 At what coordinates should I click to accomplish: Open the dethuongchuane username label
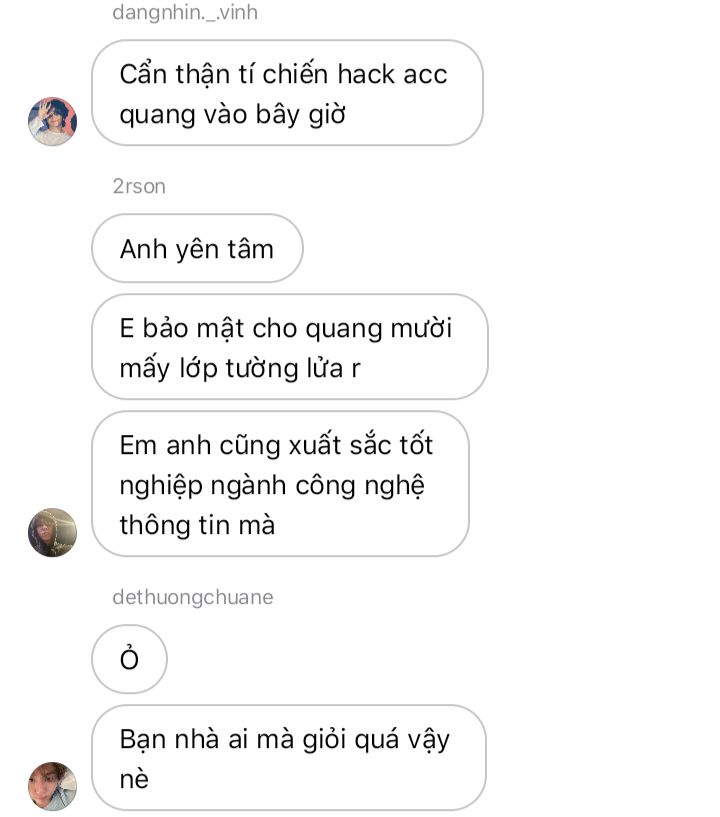[193, 597]
